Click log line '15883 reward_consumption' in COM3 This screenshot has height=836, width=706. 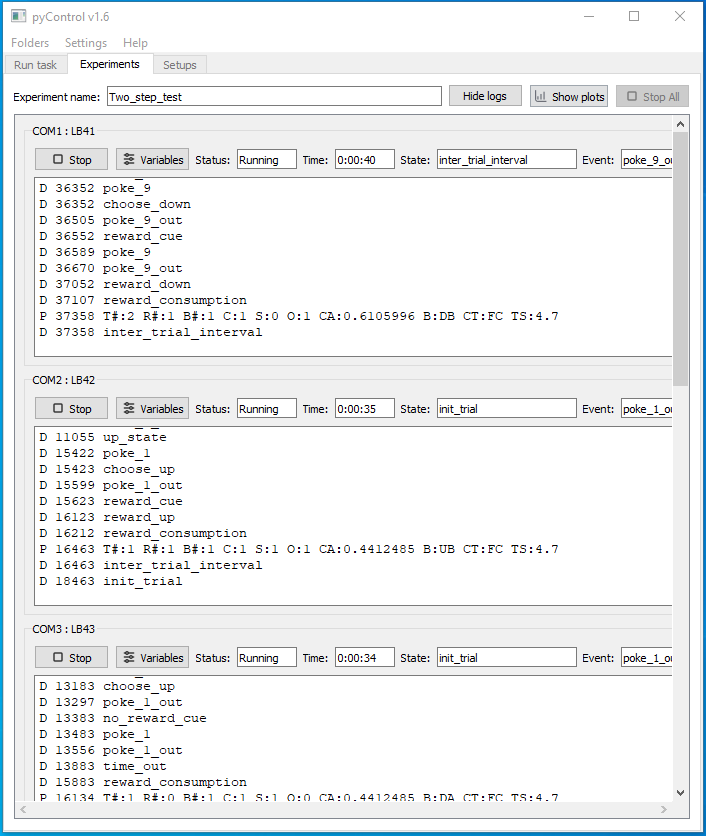tap(142, 782)
